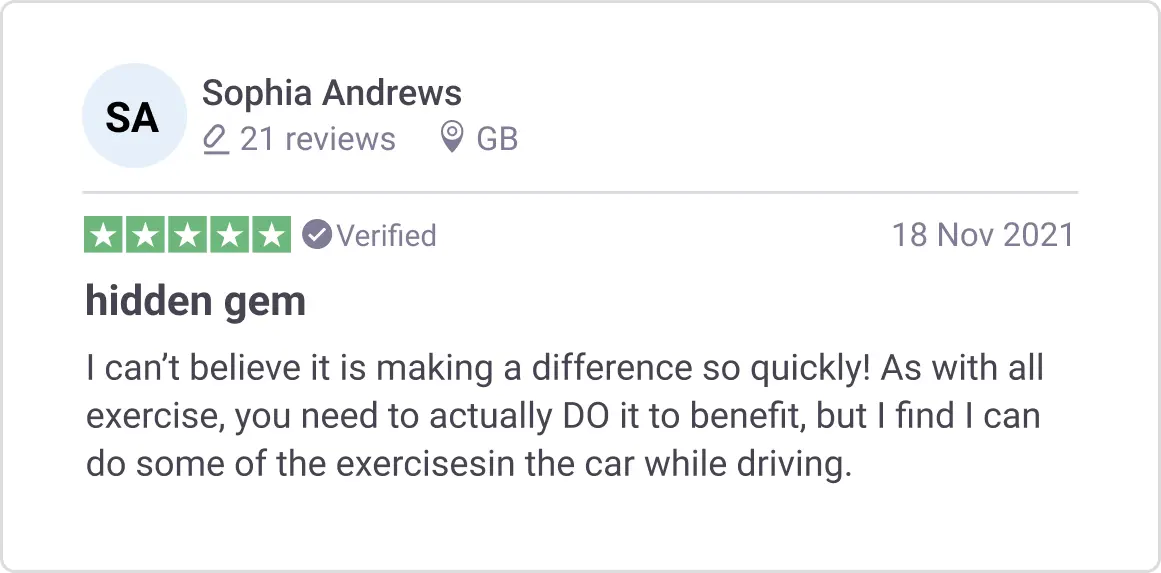The image size is (1161, 573).
Task: Open Sophia Andrews' profile name link
Action: 332,93
